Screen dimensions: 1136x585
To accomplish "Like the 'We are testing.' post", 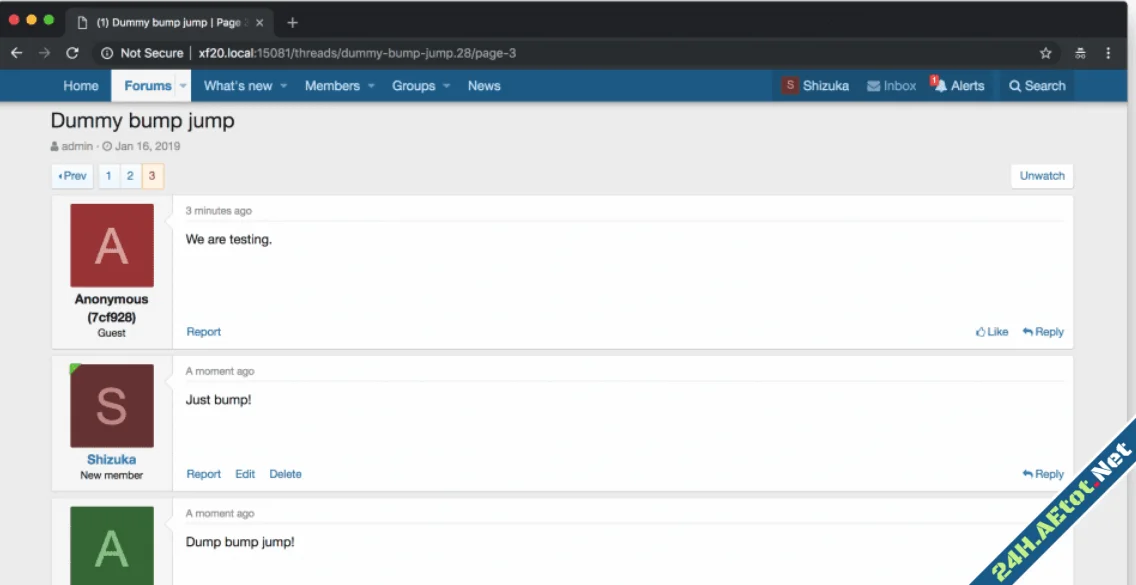I will 992,332.
